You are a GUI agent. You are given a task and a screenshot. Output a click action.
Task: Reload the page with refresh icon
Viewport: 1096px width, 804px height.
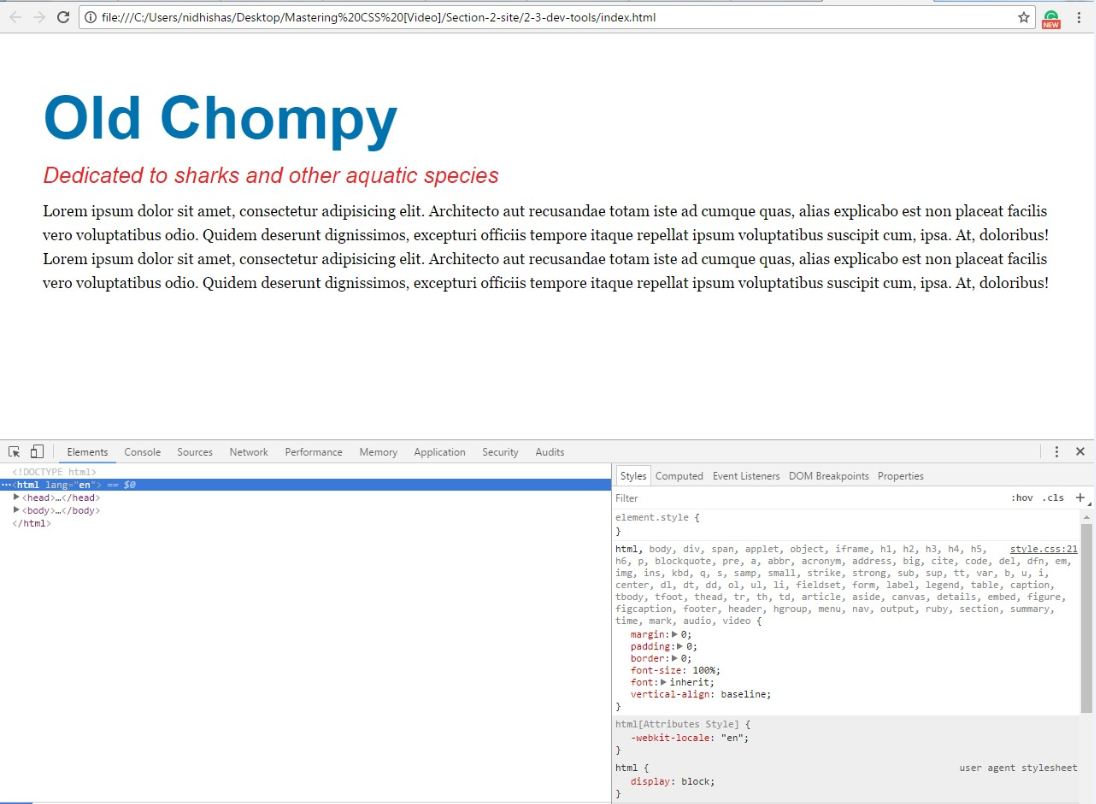point(63,17)
